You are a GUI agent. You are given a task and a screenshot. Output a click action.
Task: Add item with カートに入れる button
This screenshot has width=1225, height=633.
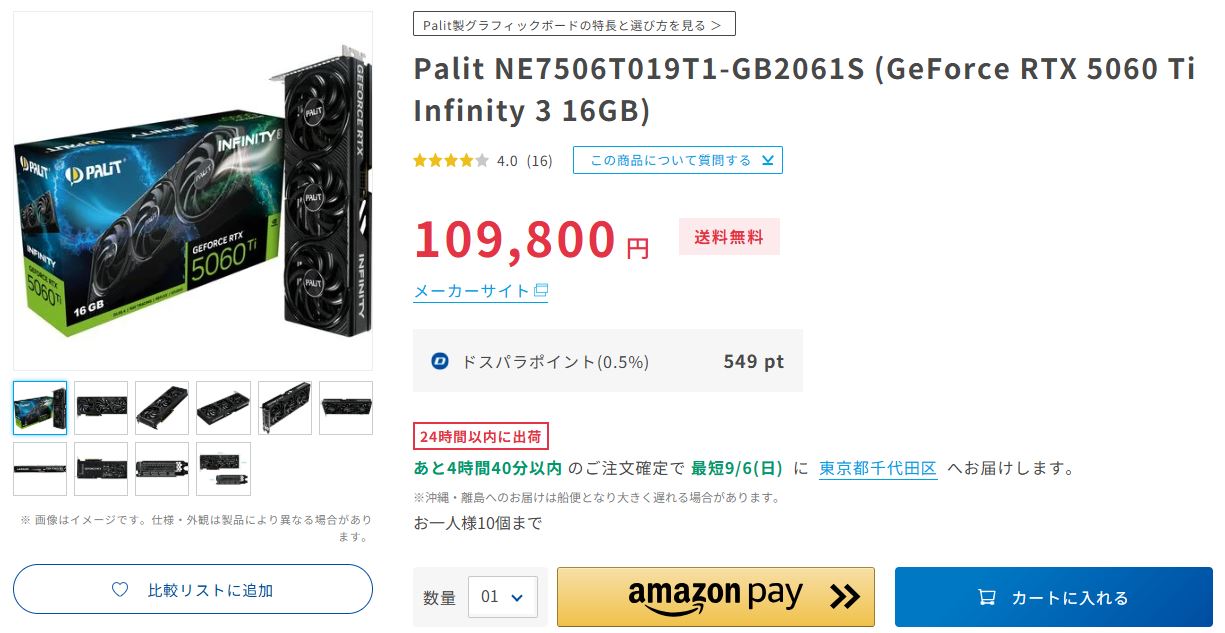pos(1053,597)
